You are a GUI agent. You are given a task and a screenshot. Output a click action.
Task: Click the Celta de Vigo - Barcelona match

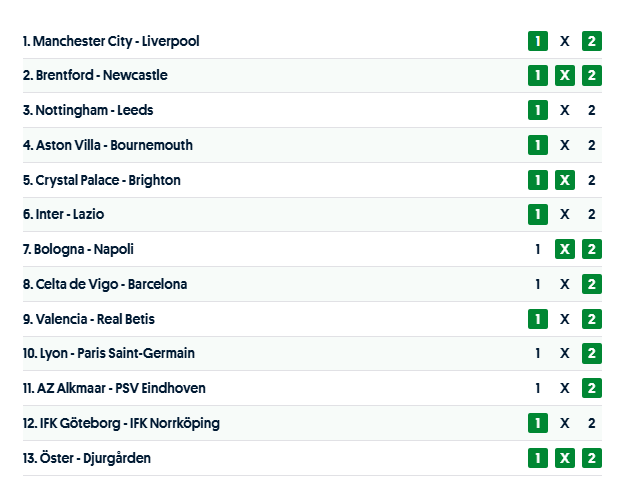click(x=105, y=284)
